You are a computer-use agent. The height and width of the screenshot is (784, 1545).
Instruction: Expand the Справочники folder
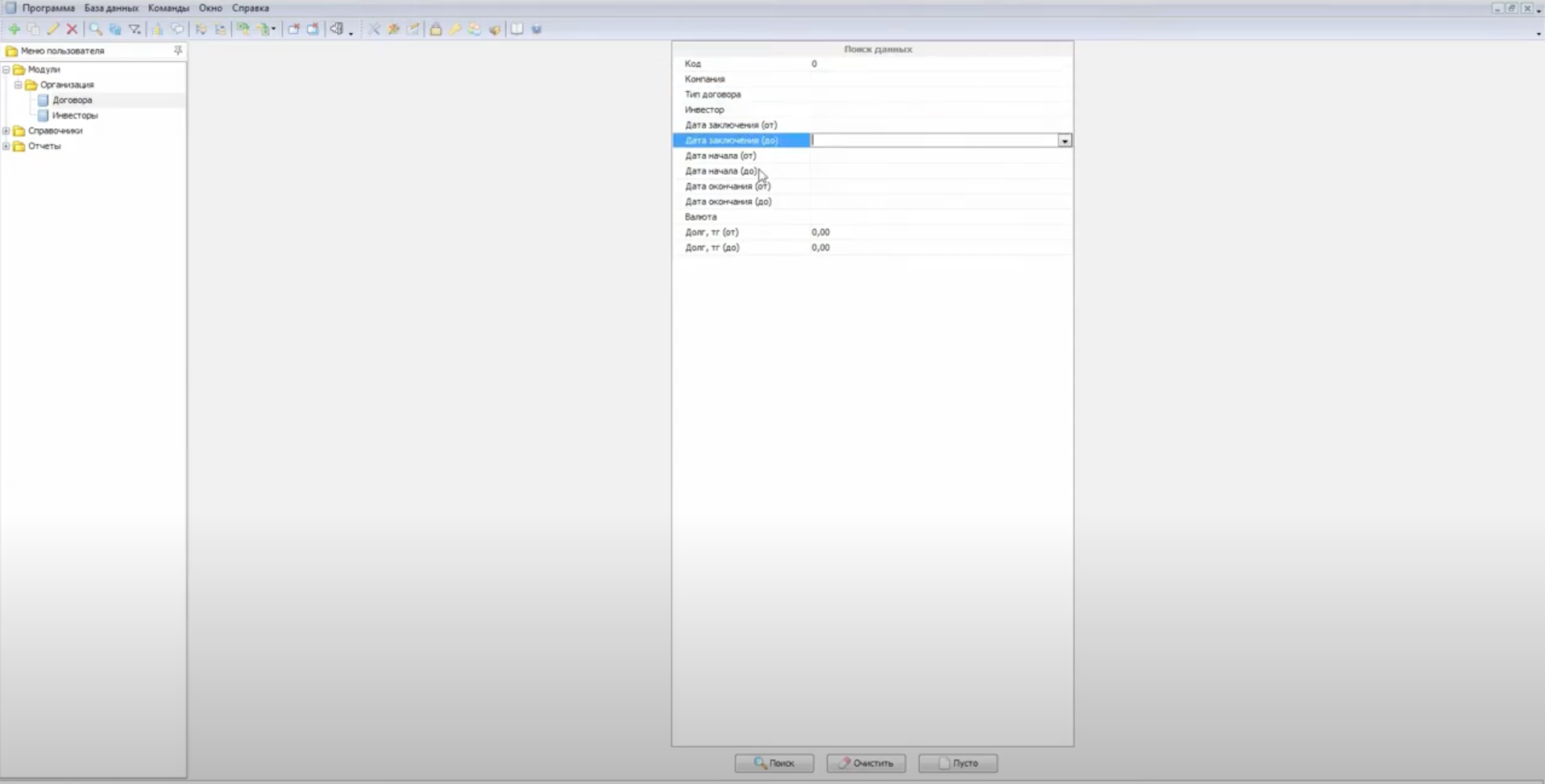6,131
